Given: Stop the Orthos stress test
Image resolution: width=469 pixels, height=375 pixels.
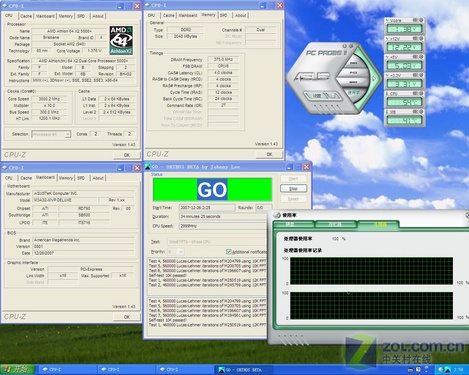Looking at the screenshot, I should tap(293, 189).
